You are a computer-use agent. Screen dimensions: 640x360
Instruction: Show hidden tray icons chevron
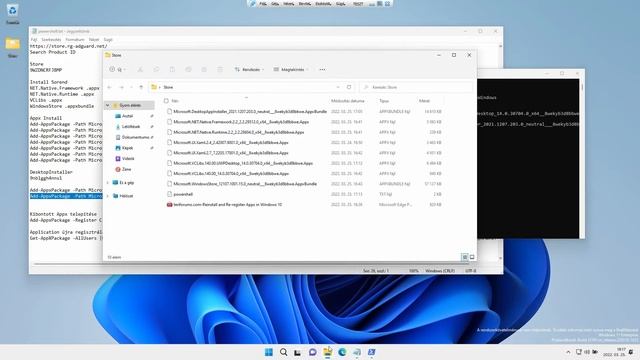(568, 352)
